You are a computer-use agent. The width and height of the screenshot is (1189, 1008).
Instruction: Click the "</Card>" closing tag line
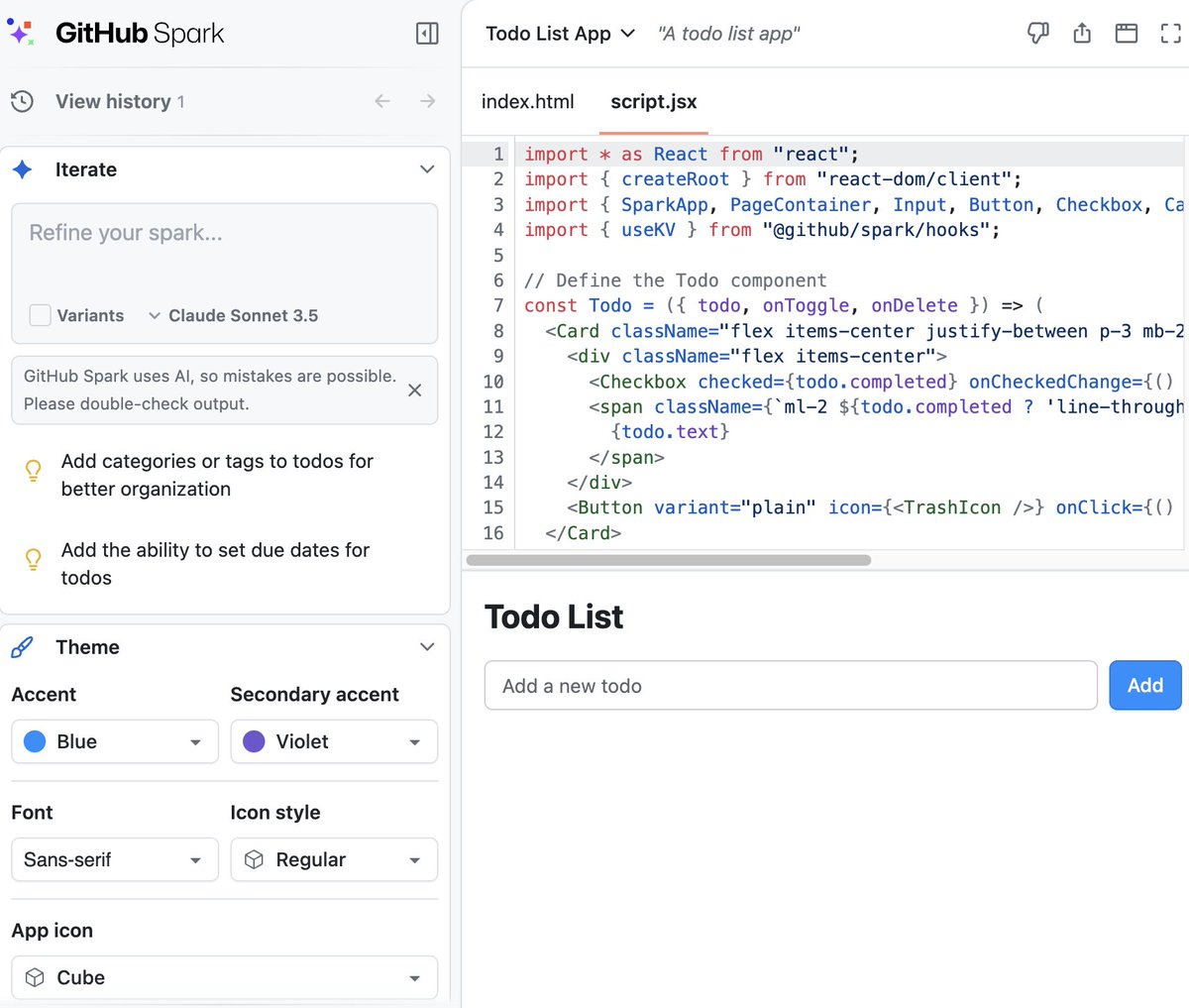[x=584, y=532]
